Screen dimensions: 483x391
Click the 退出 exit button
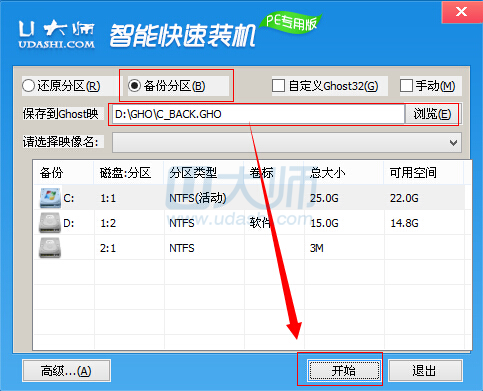(x=425, y=371)
